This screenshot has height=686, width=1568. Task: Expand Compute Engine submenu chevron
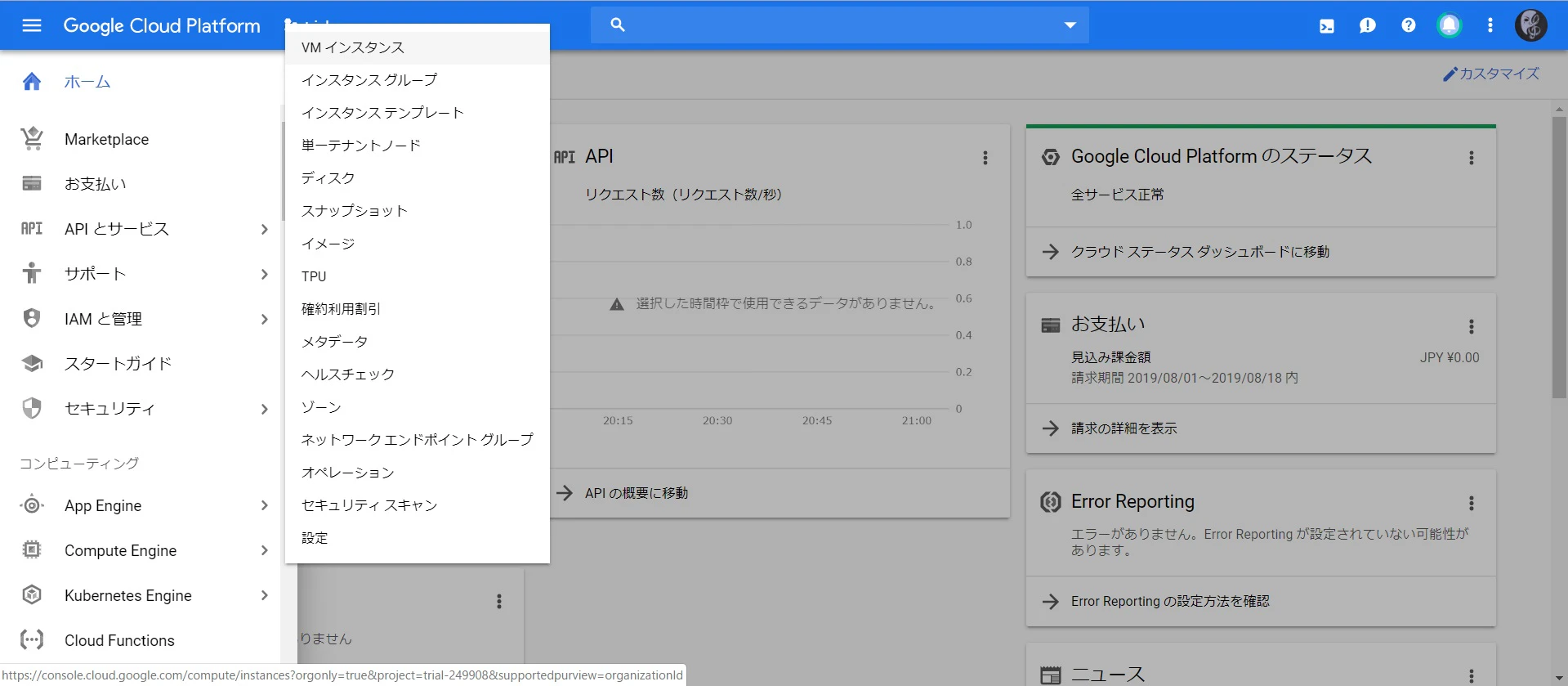[264, 550]
